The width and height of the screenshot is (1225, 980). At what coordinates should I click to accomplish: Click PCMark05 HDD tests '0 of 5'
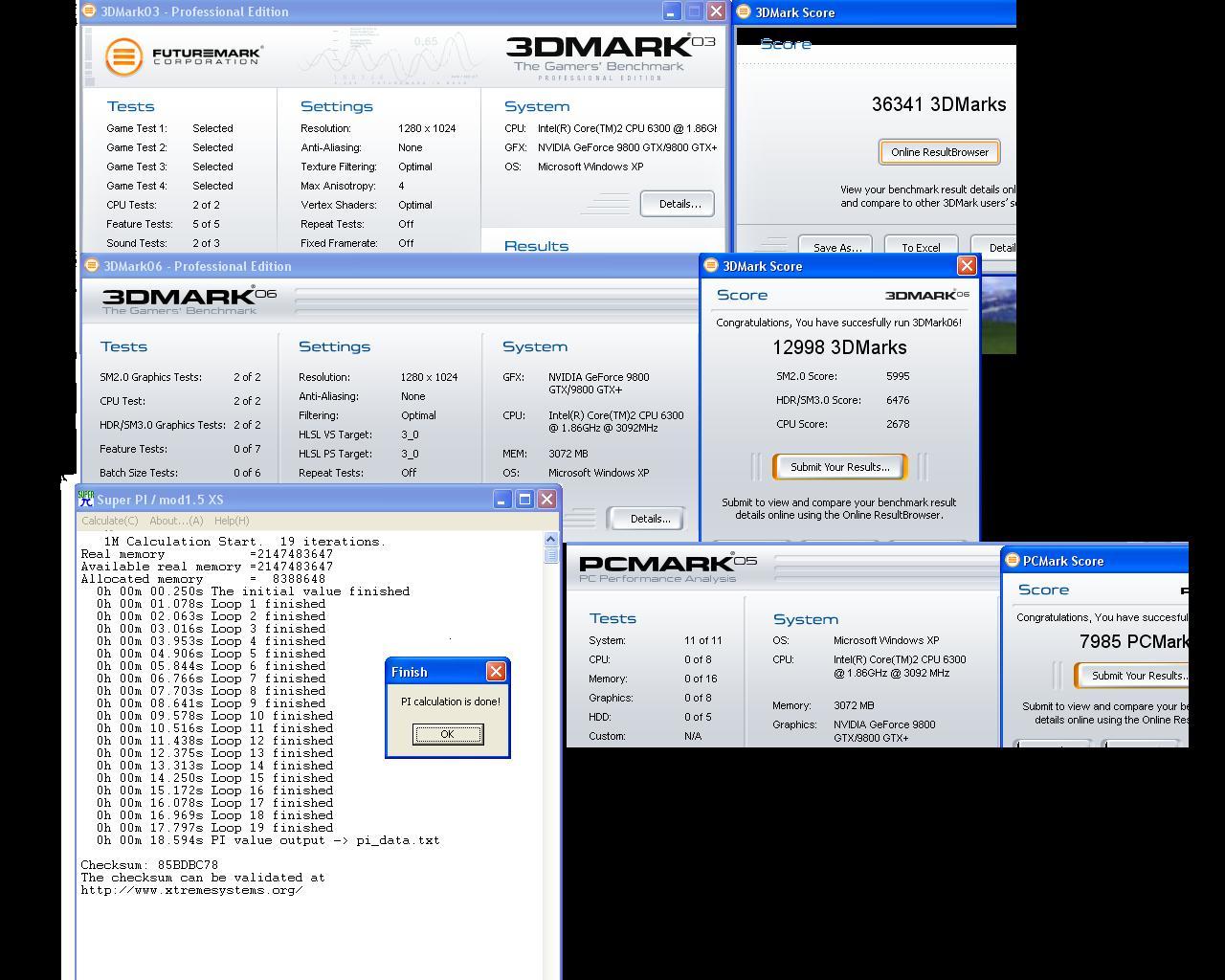coord(698,717)
